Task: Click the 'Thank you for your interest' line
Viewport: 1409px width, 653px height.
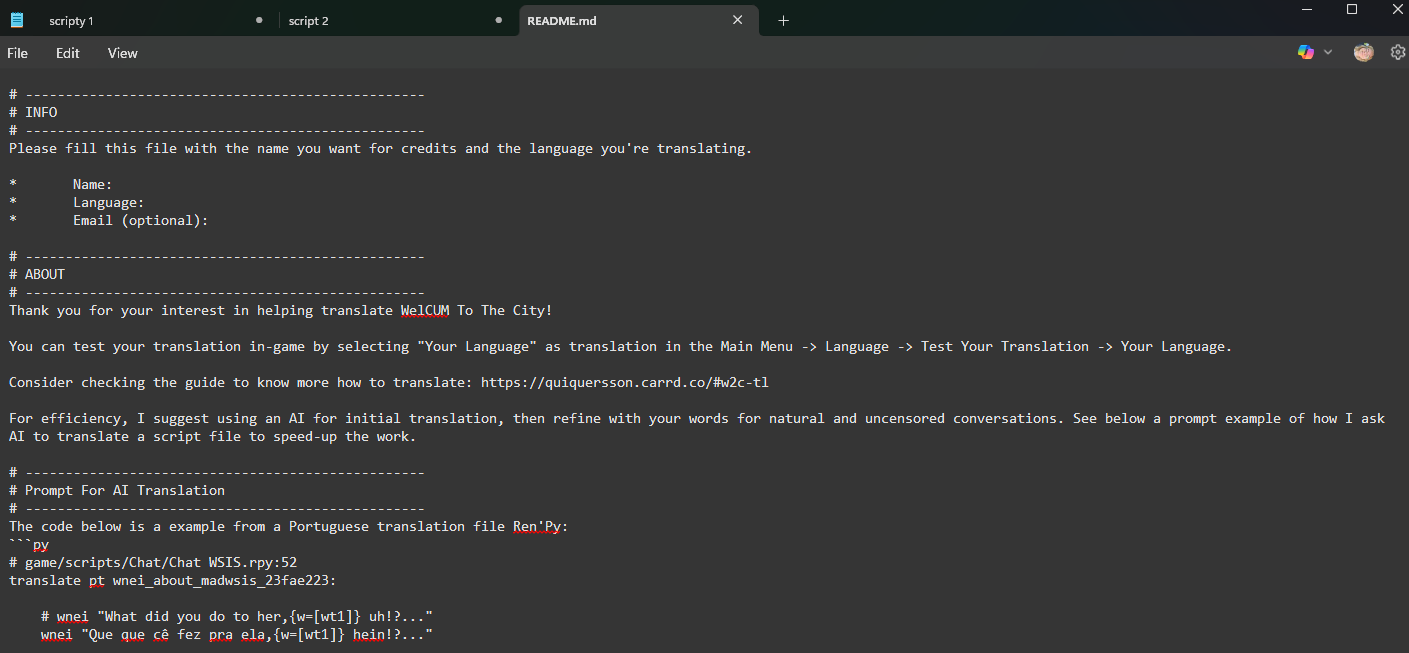Action: point(280,310)
